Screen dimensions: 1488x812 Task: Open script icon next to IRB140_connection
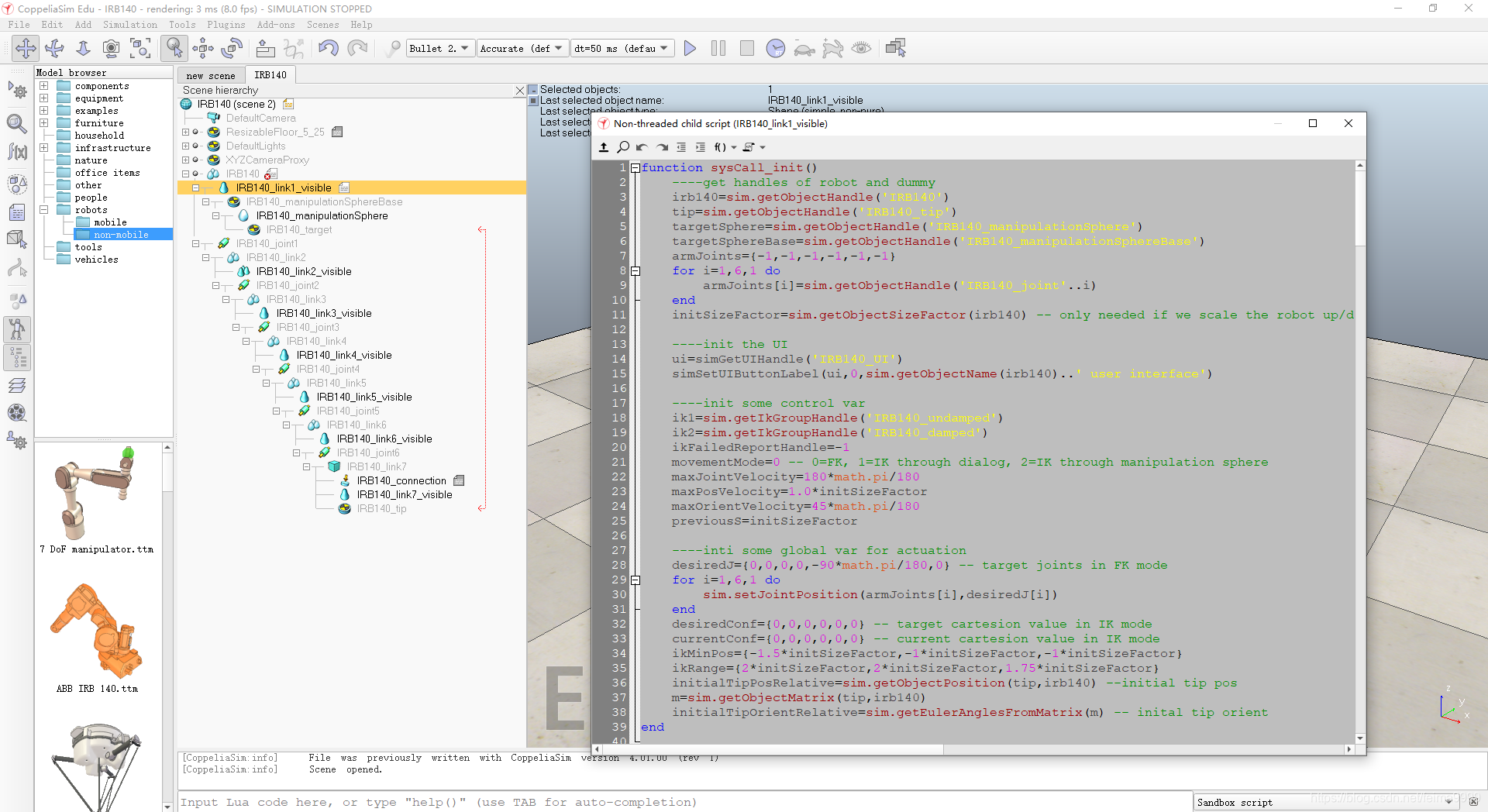[459, 480]
